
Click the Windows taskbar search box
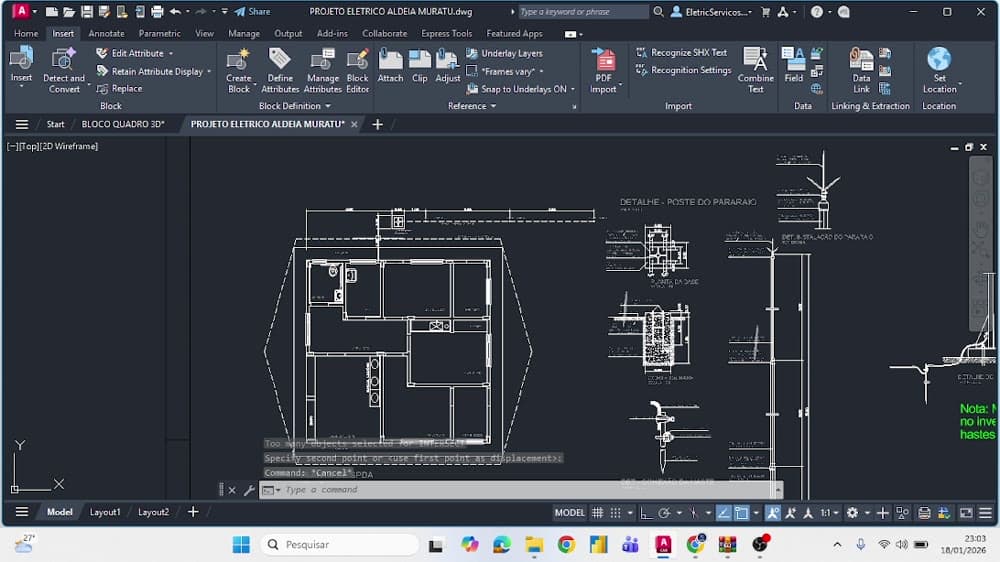(x=339, y=545)
